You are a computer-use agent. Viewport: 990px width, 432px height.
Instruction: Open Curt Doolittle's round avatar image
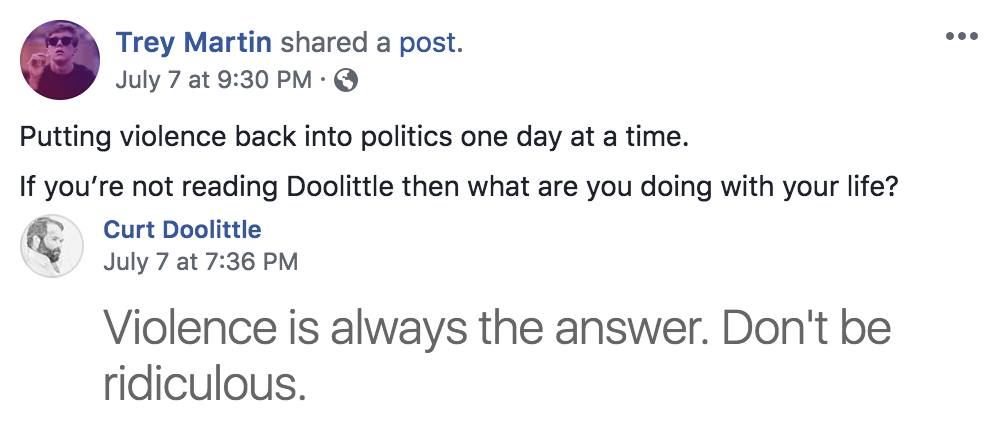pyautogui.click(x=53, y=245)
